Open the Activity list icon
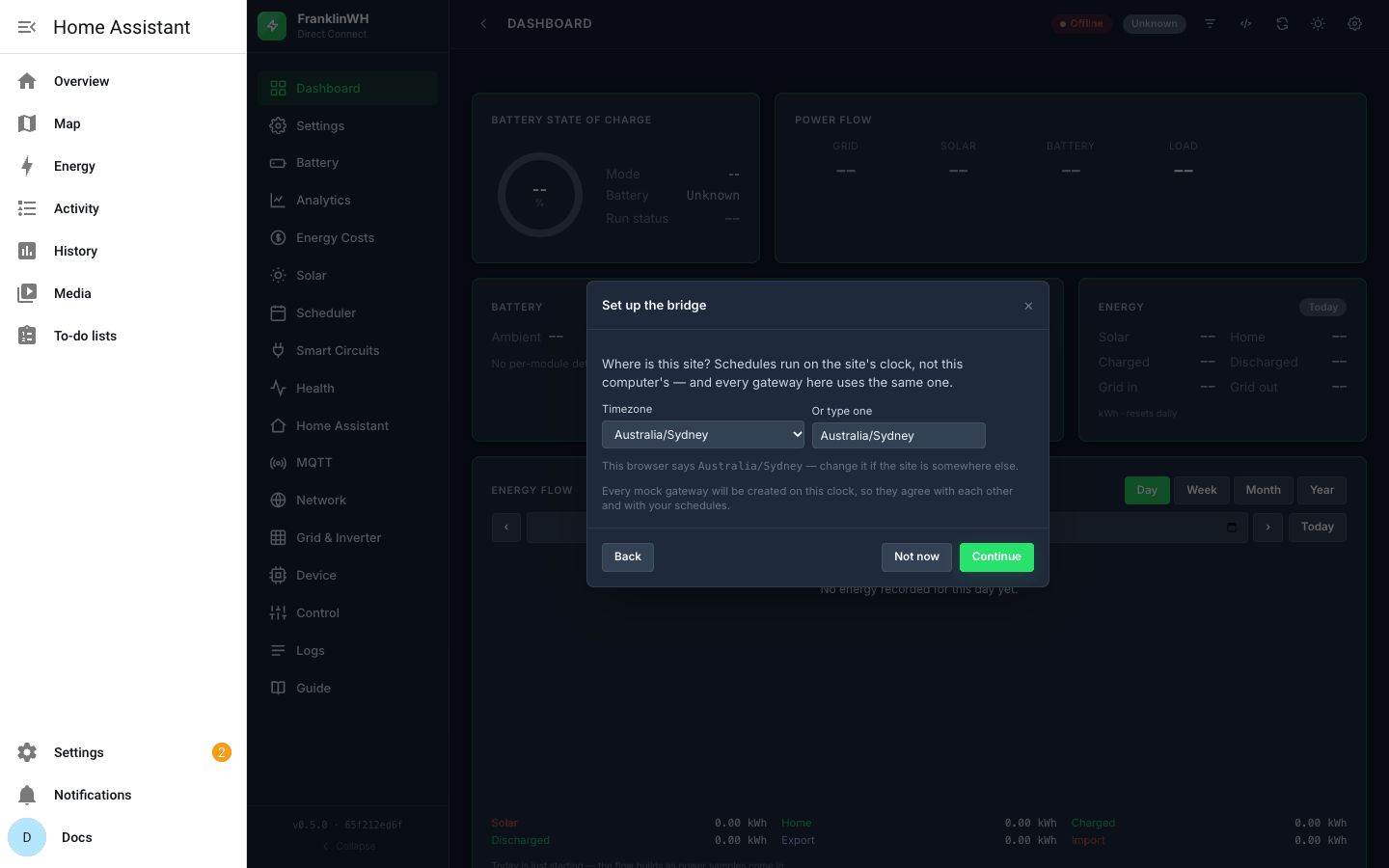This screenshot has height=868, width=1389. pyautogui.click(x=27, y=208)
